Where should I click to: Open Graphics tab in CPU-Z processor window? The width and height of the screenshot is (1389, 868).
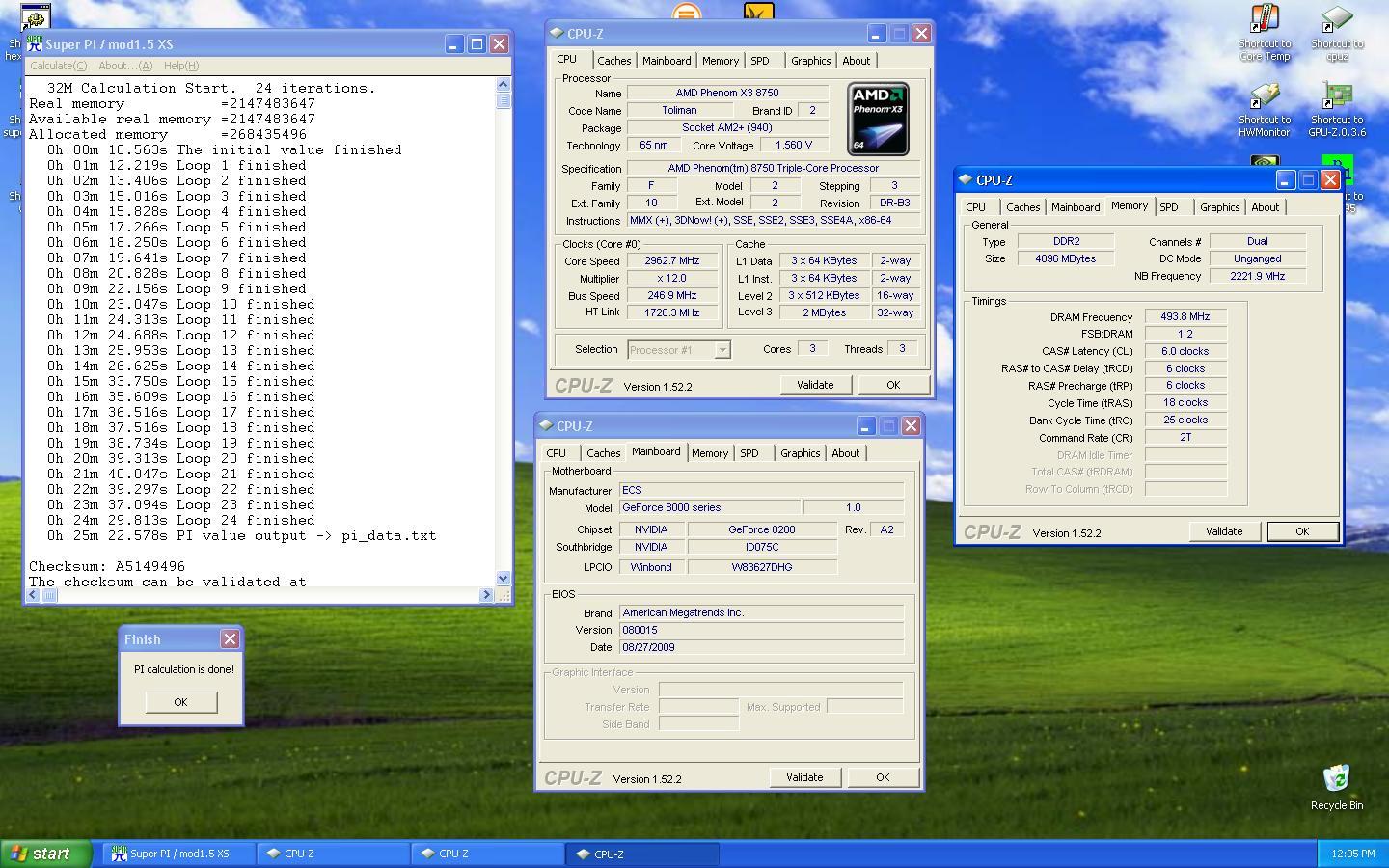pos(810,61)
